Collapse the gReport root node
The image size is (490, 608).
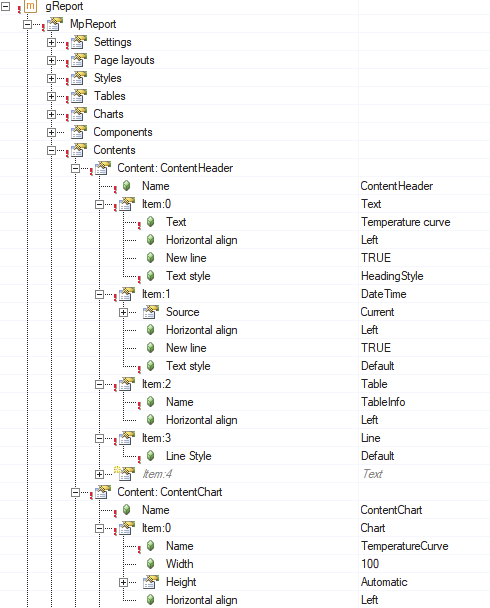5,6
